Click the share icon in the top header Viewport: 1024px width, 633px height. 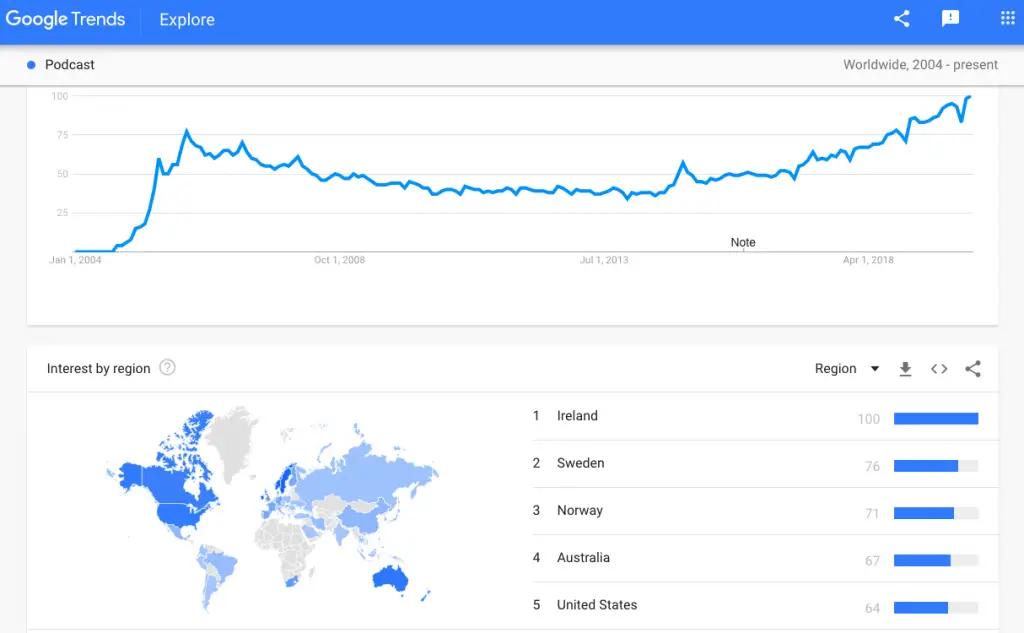point(901,19)
